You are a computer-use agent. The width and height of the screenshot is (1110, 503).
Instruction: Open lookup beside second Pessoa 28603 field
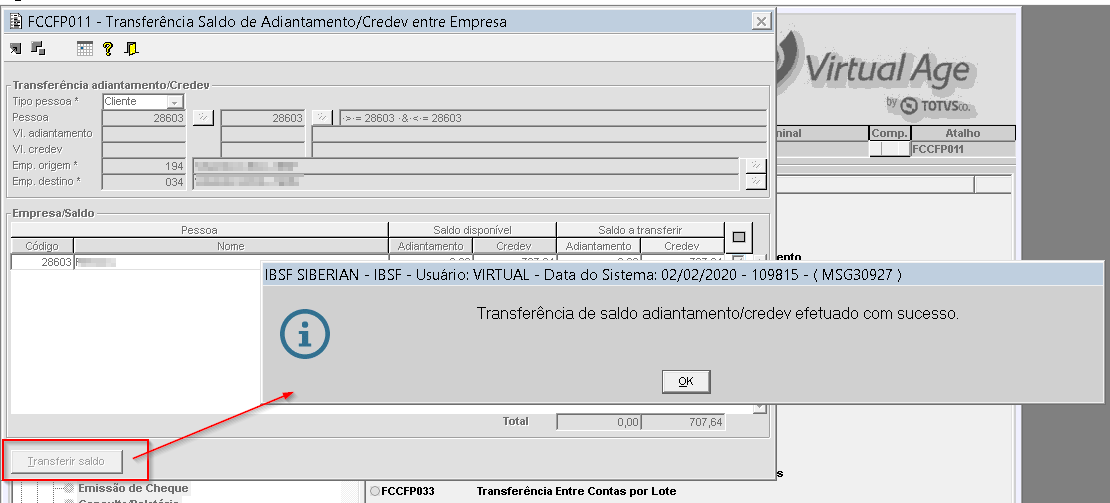point(322,117)
